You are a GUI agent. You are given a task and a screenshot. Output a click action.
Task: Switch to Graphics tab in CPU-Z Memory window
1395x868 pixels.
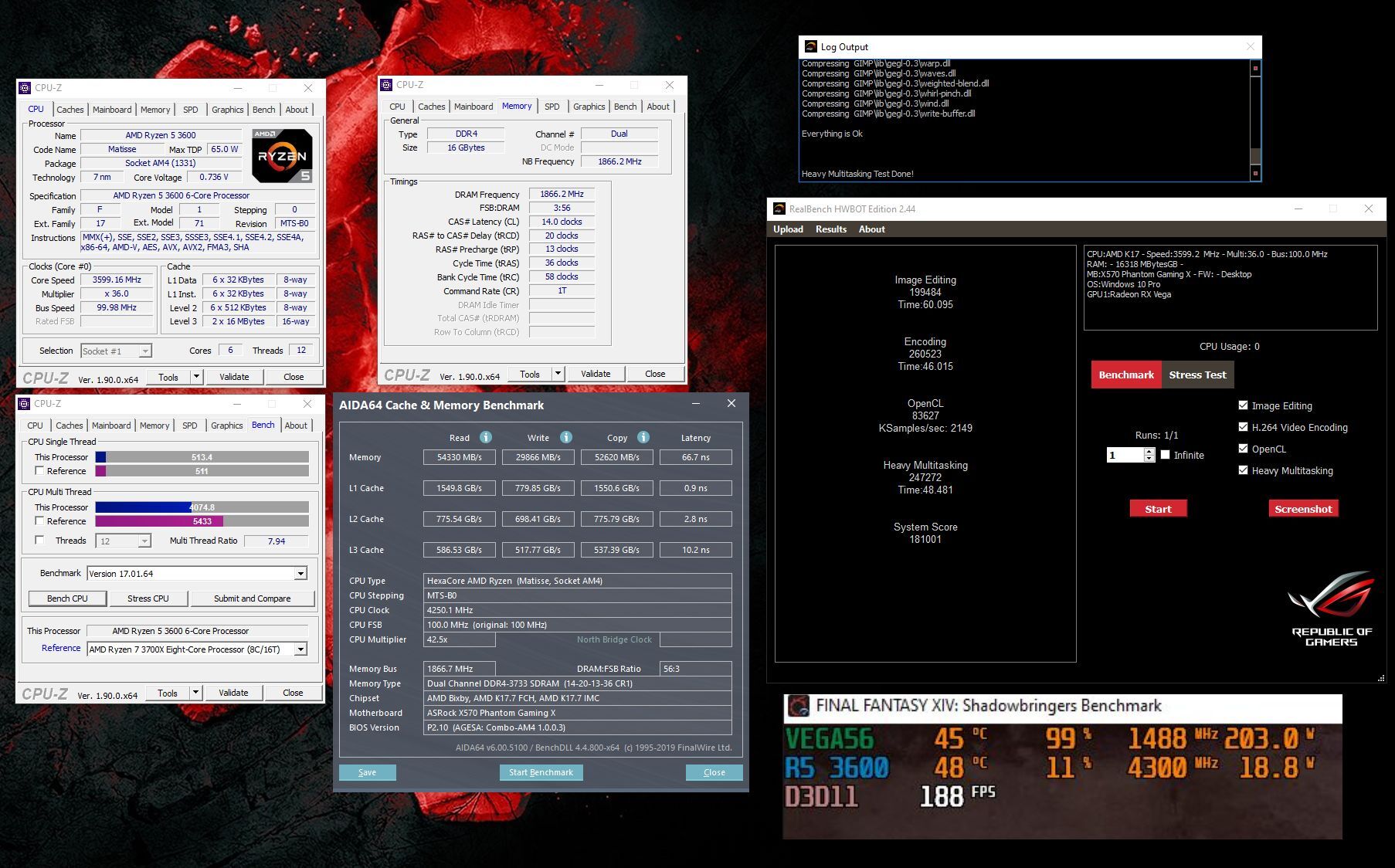589,107
